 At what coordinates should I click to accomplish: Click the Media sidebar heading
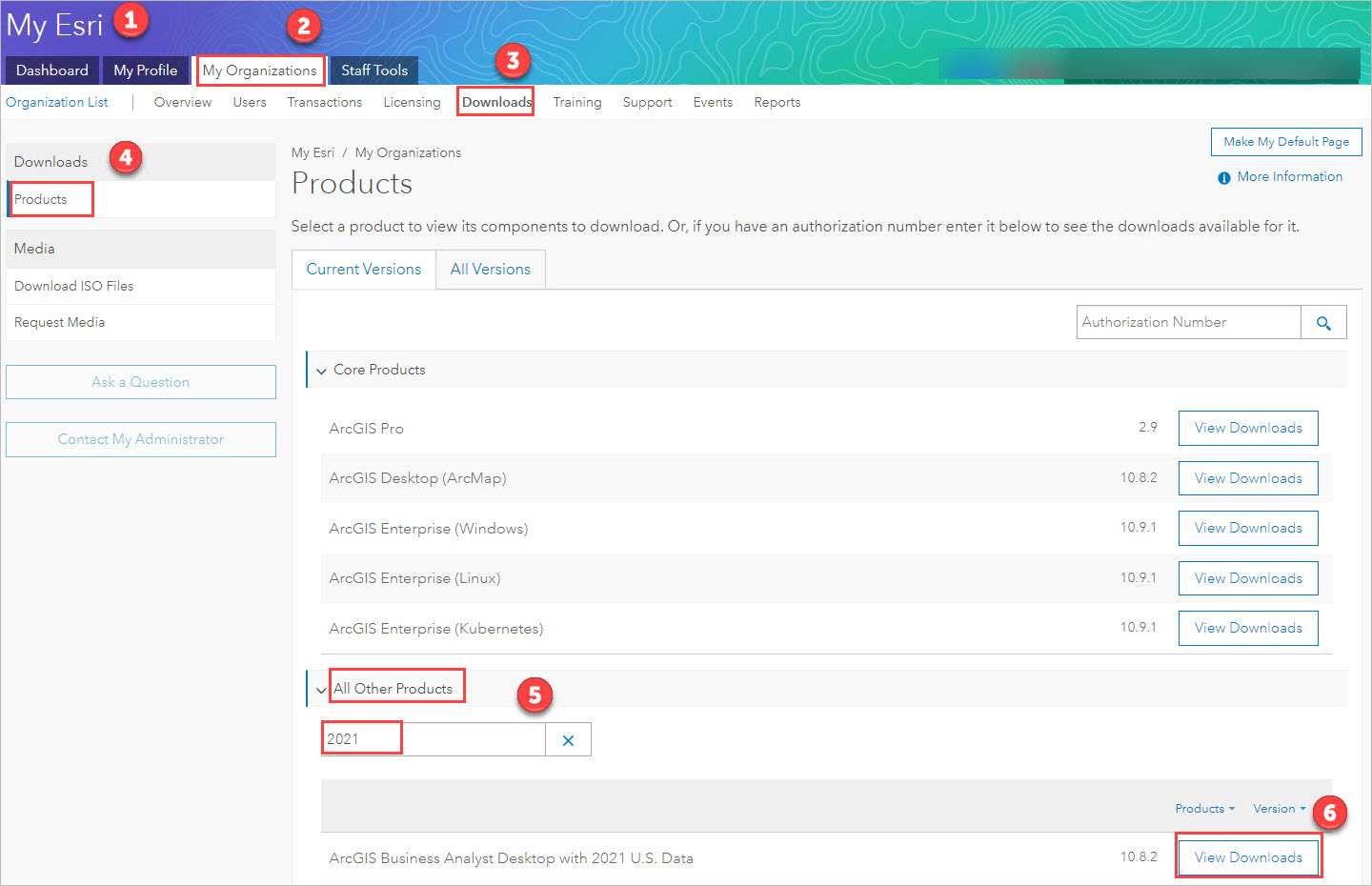[x=34, y=249]
